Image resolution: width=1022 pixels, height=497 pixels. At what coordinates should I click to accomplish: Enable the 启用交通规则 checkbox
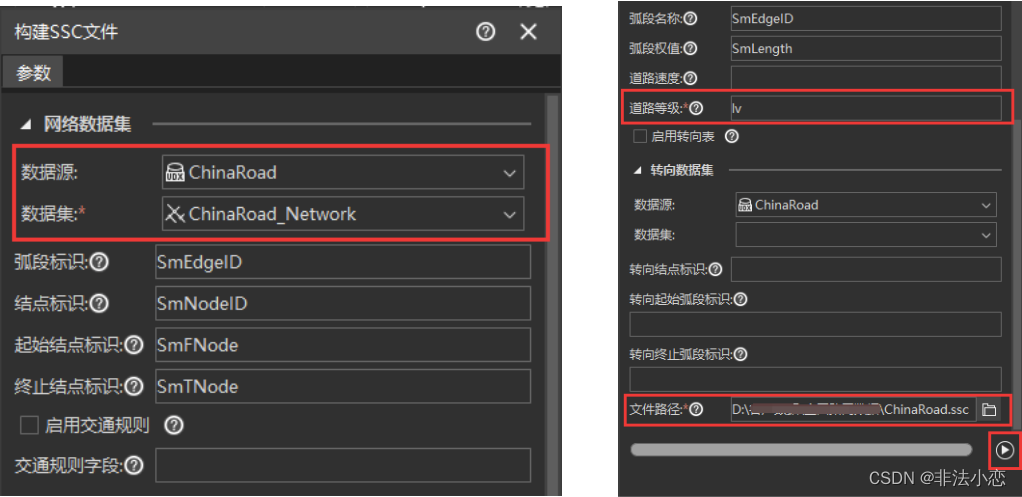(x=29, y=426)
